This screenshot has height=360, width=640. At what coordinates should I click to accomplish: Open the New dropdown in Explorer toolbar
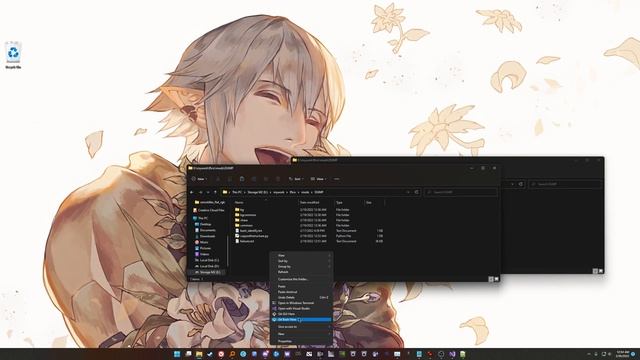[x=199, y=179]
